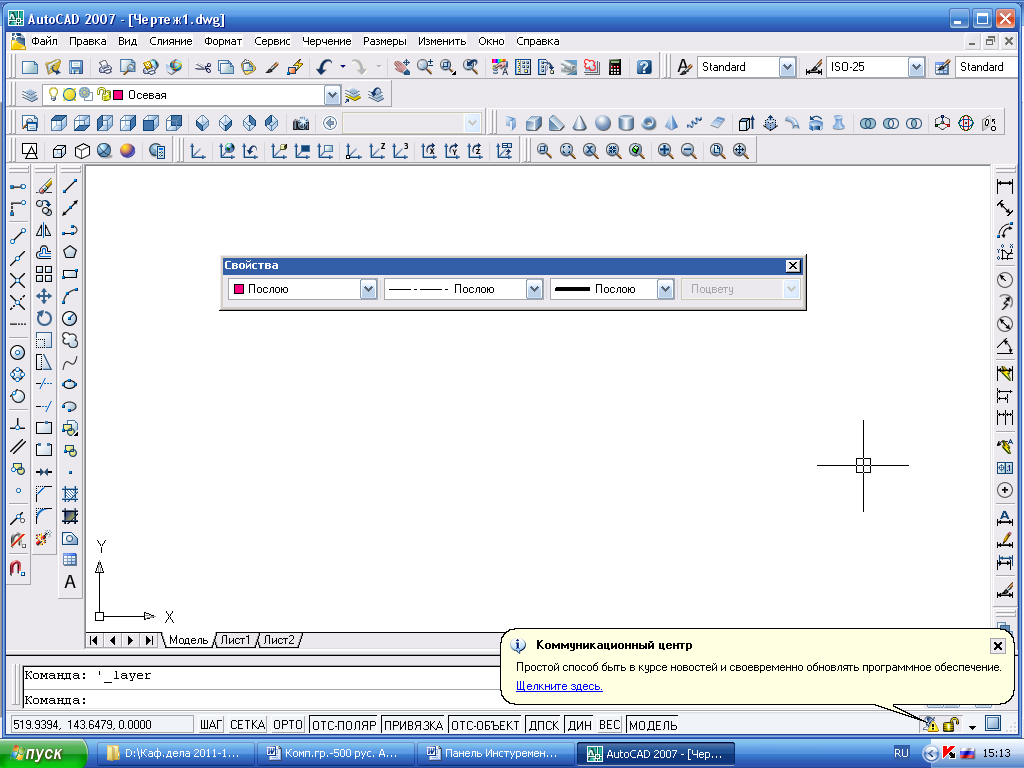Open the Файл menu
Image resolution: width=1024 pixels, height=768 pixels.
(x=44, y=41)
